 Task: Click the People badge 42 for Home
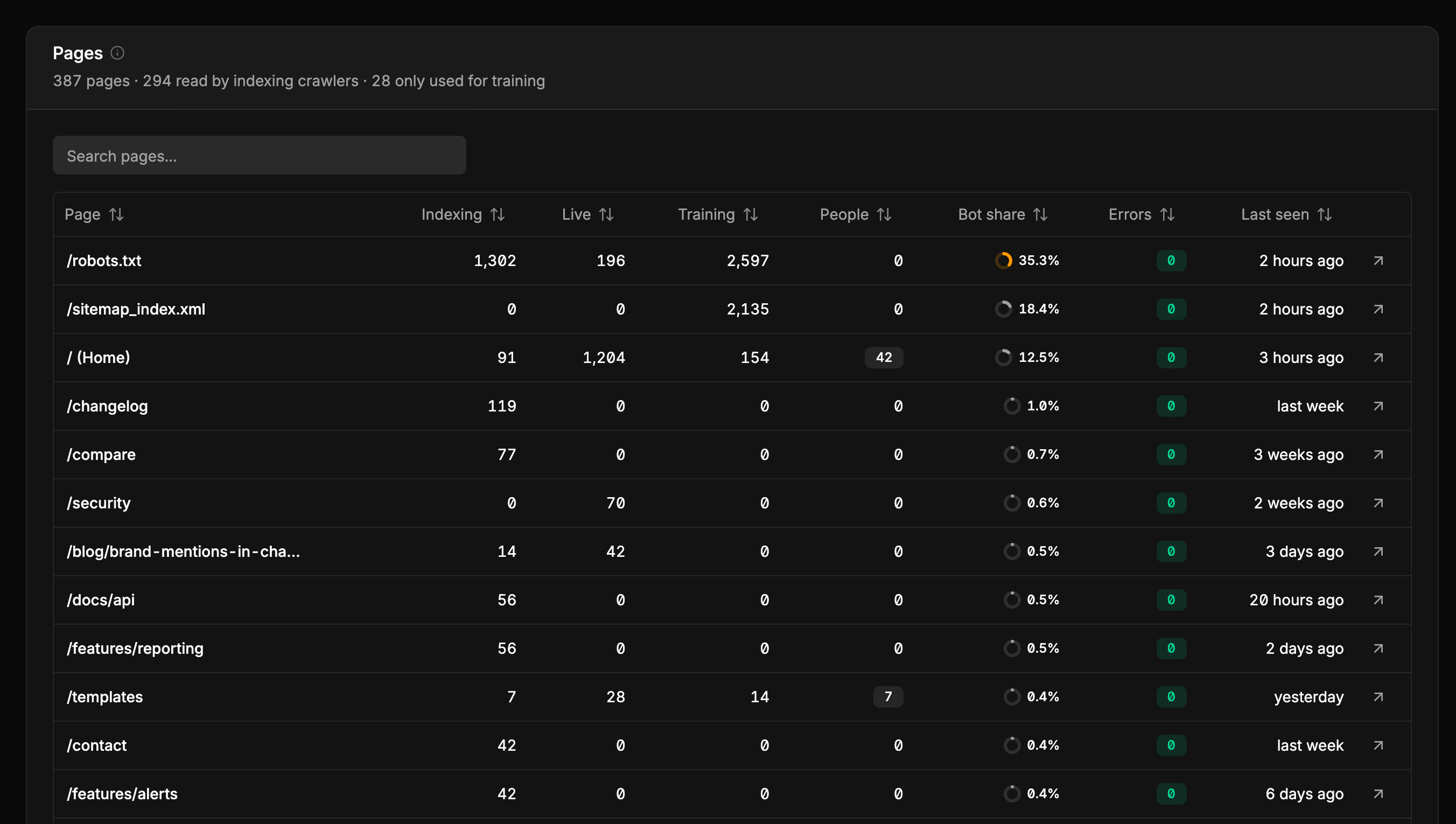coord(884,358)
